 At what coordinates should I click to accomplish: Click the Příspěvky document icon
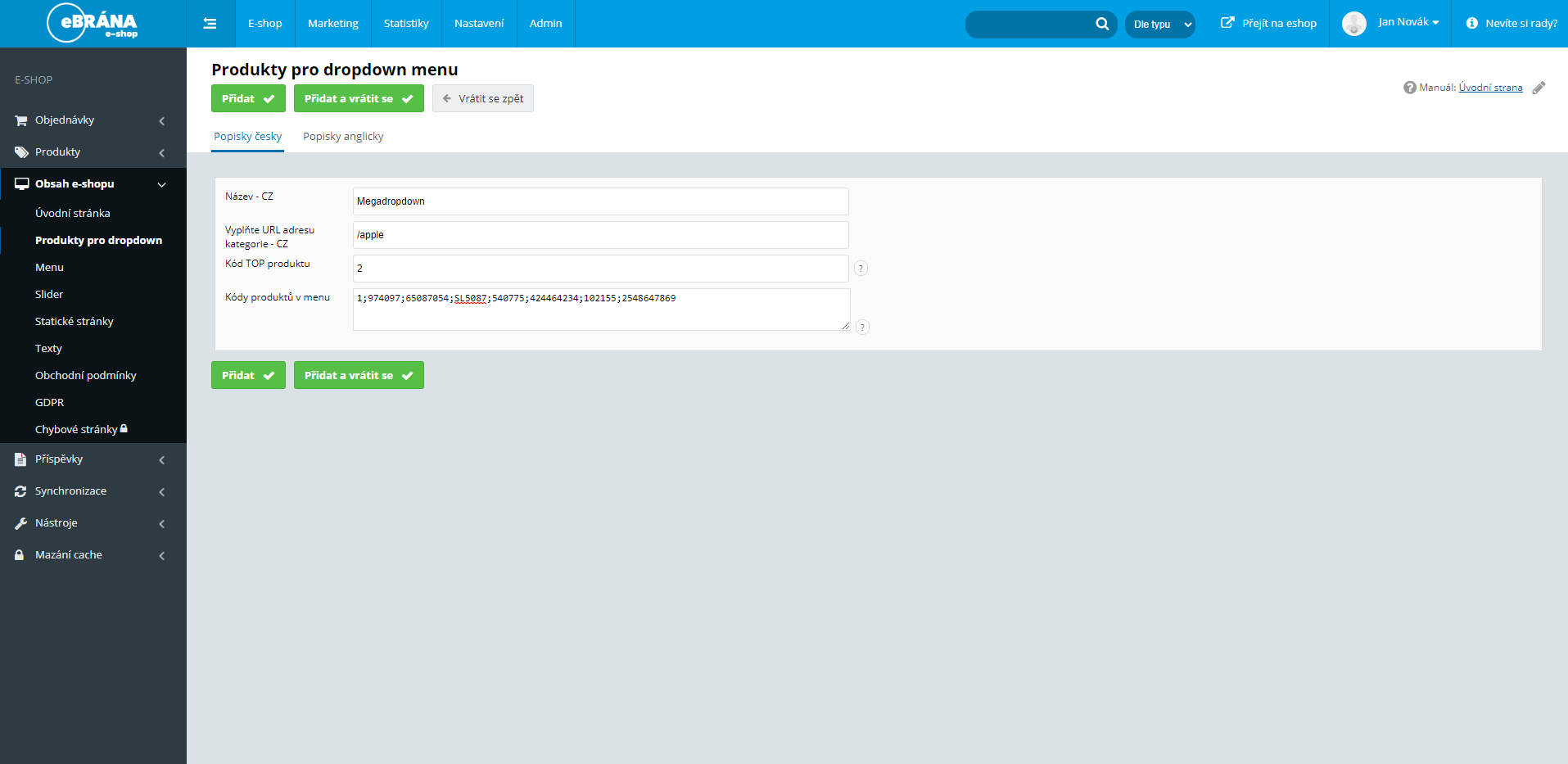click(x=20, y=459)
